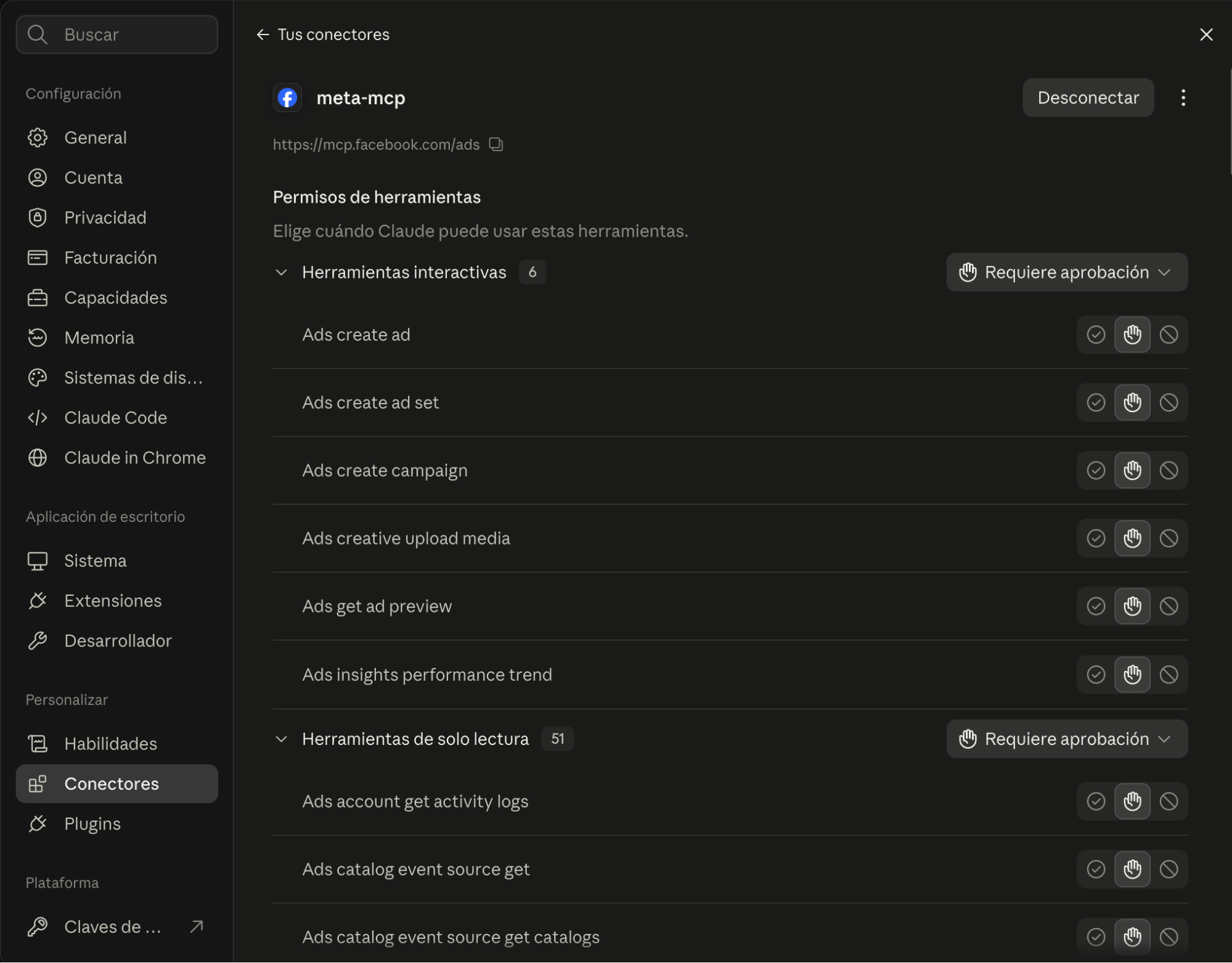Open Sistemas de diseño entry
1232x963 pixels.
116,378
